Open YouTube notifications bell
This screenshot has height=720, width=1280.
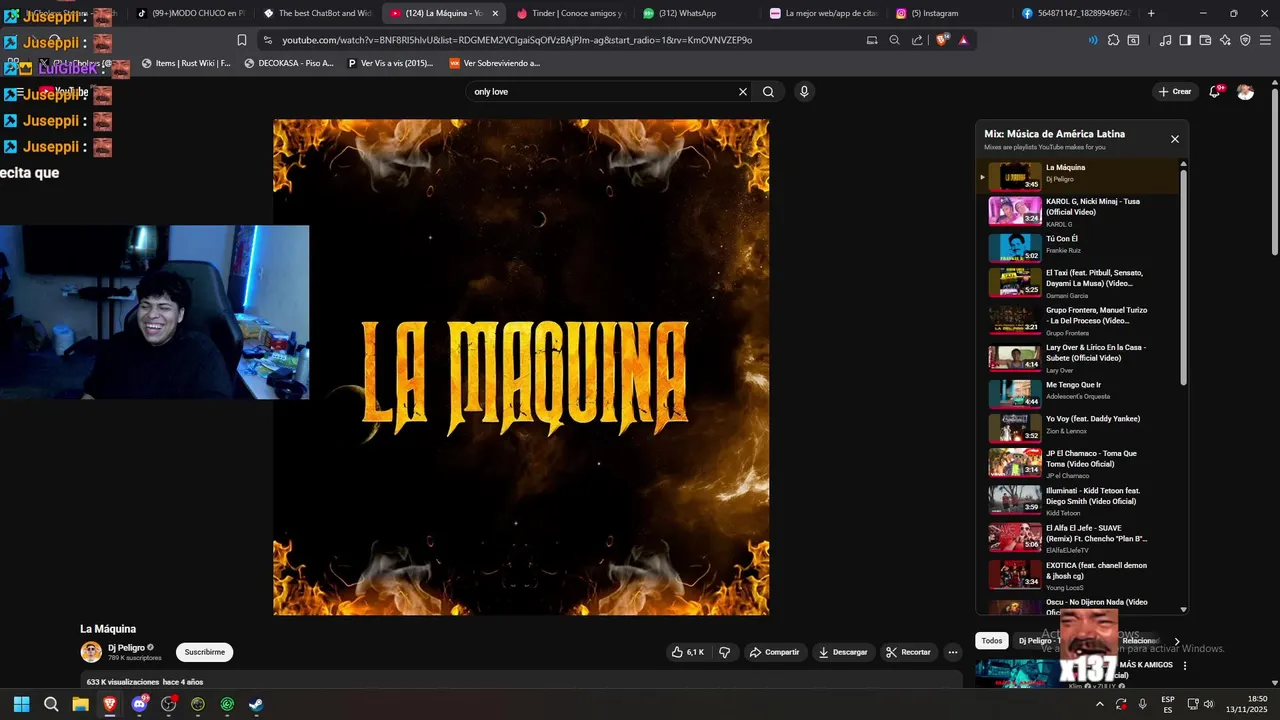[x=1215, y=91]
